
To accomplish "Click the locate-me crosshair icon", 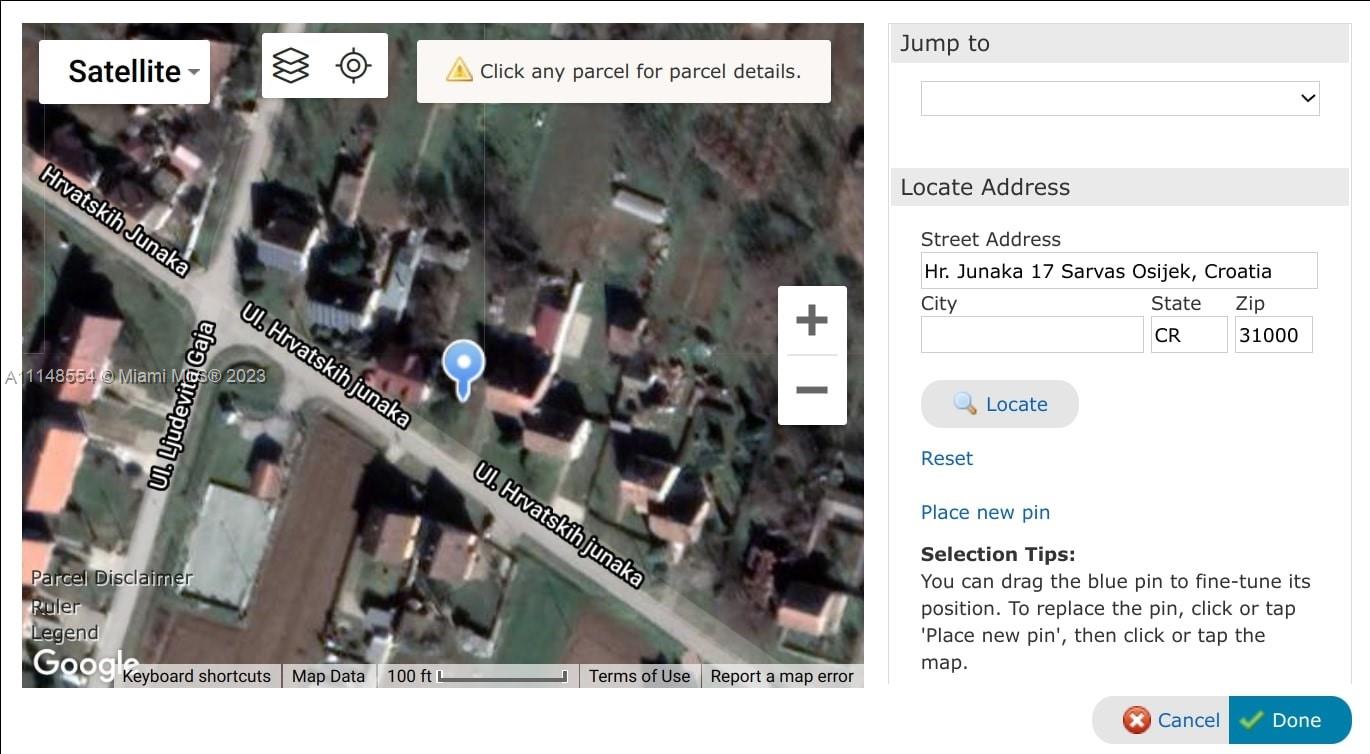I will [x=353, y=66].
